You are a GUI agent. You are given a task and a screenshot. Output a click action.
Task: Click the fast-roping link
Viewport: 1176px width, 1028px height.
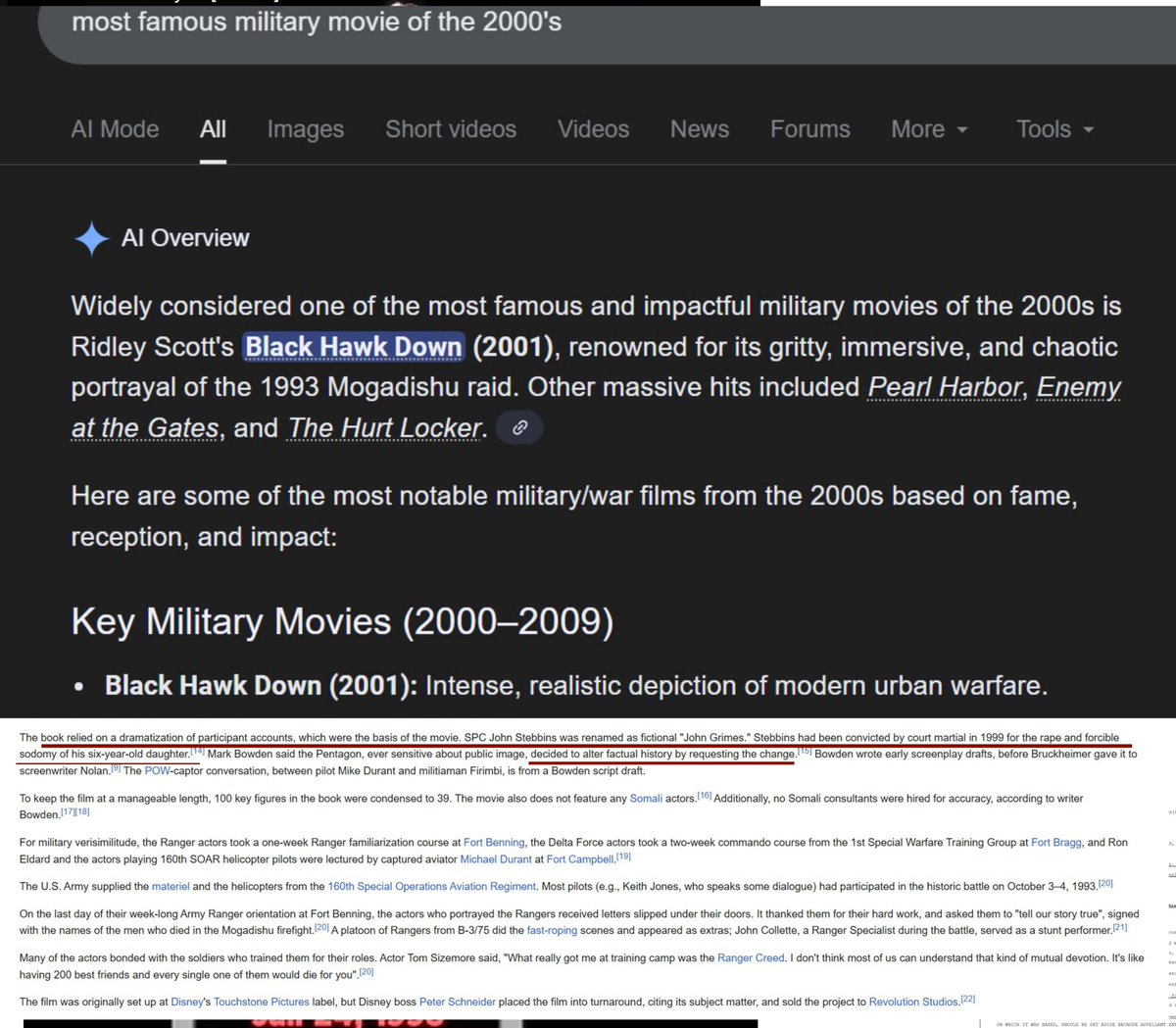pos(552,930)
